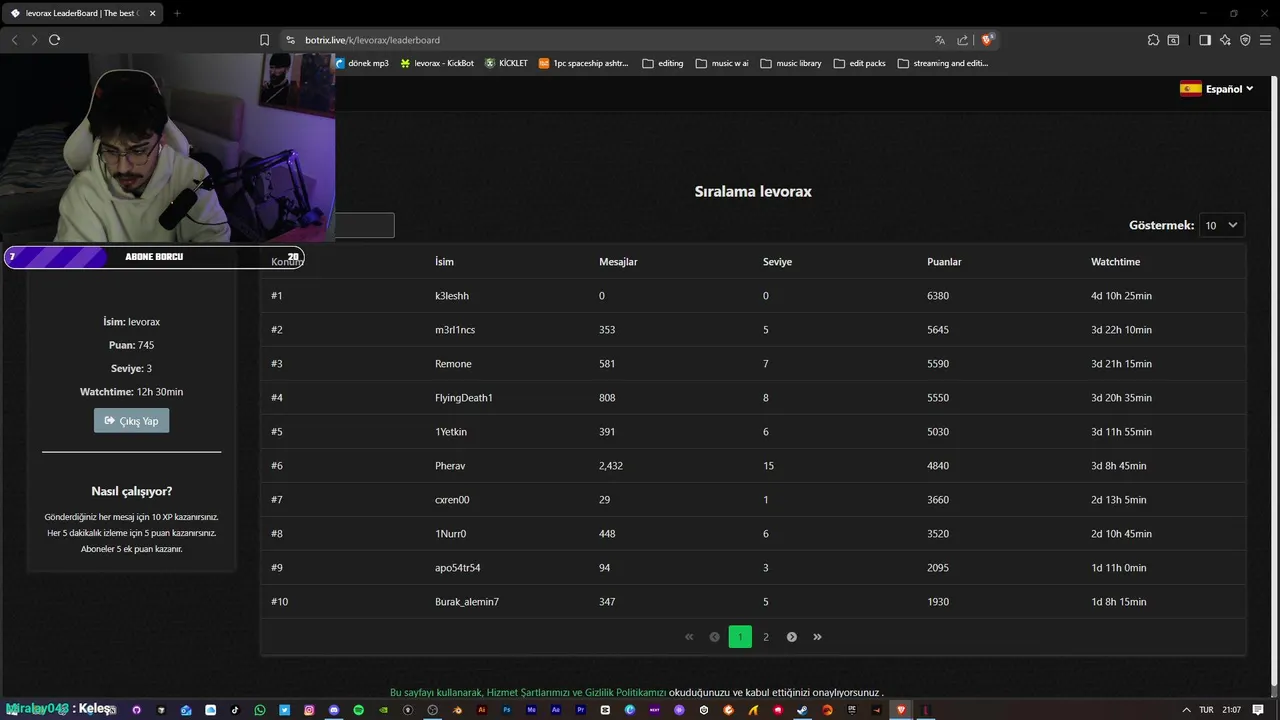Open the Español language dropdown

point(1217,89)
